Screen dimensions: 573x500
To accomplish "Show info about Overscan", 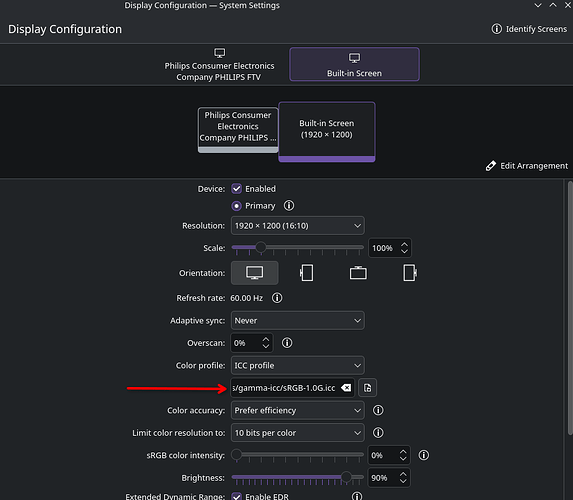I will [287, 343].
